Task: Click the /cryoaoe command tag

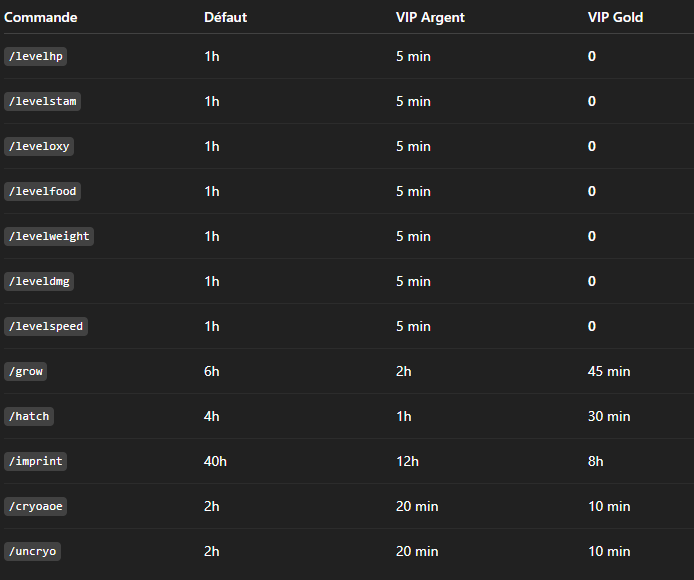Action: tap(36, 506)
